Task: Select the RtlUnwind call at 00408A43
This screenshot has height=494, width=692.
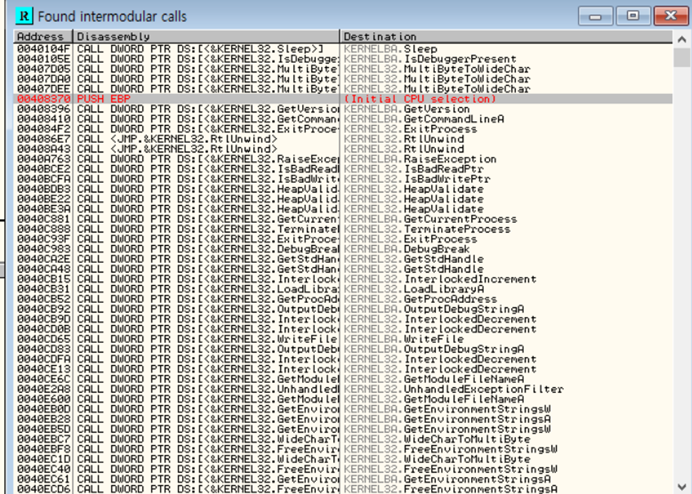Action: 343,149
